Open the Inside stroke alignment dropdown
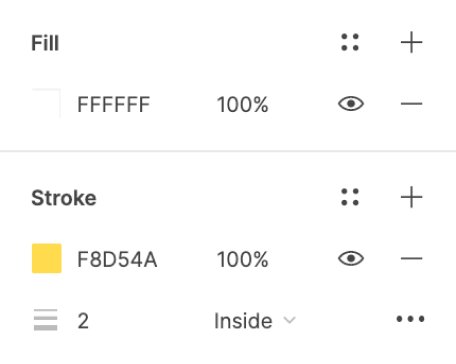Screen dimensions: 456x364 point(255,321)
